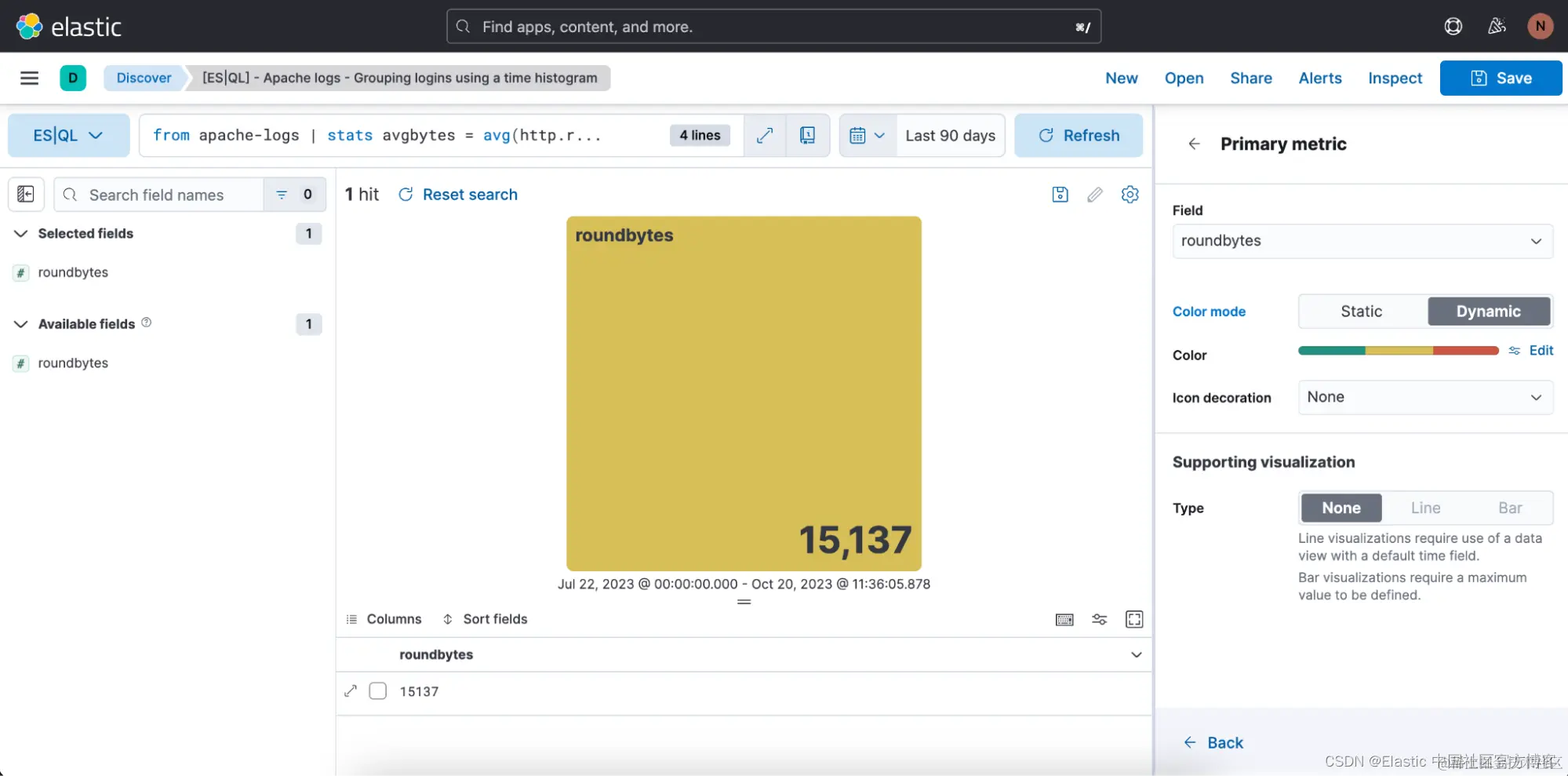This screenshot has height=776, width=1568.
Task: Open the newsfeed icon in header
Action: pyautogui.click(x=1497, y=27)
